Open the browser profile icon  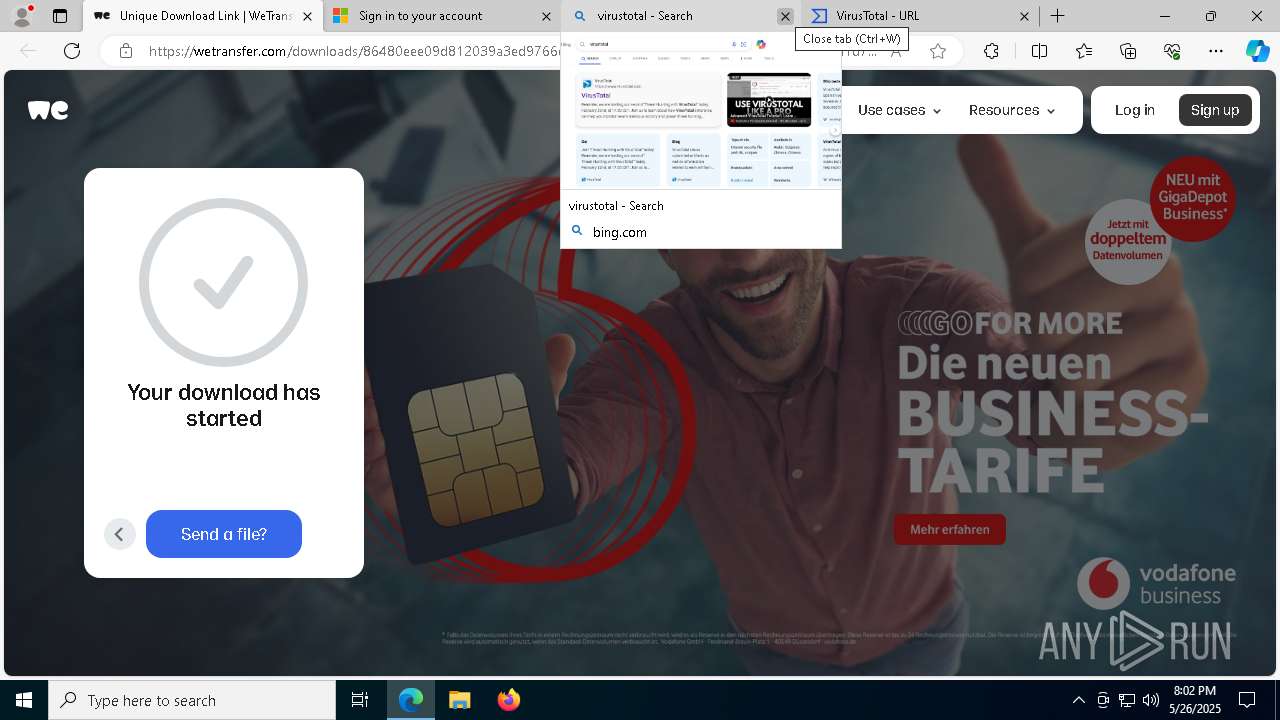click(22, 16)
